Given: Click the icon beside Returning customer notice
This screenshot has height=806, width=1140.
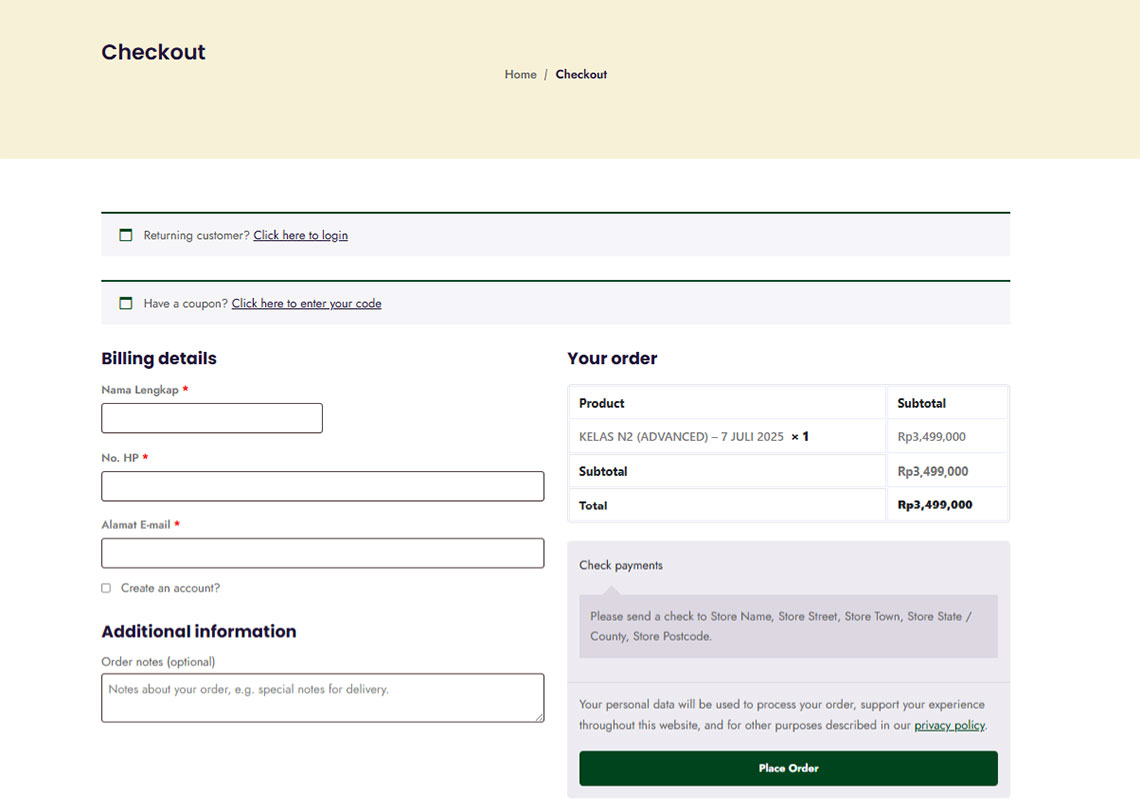Looking at the screenshot, I should (126, 235).
